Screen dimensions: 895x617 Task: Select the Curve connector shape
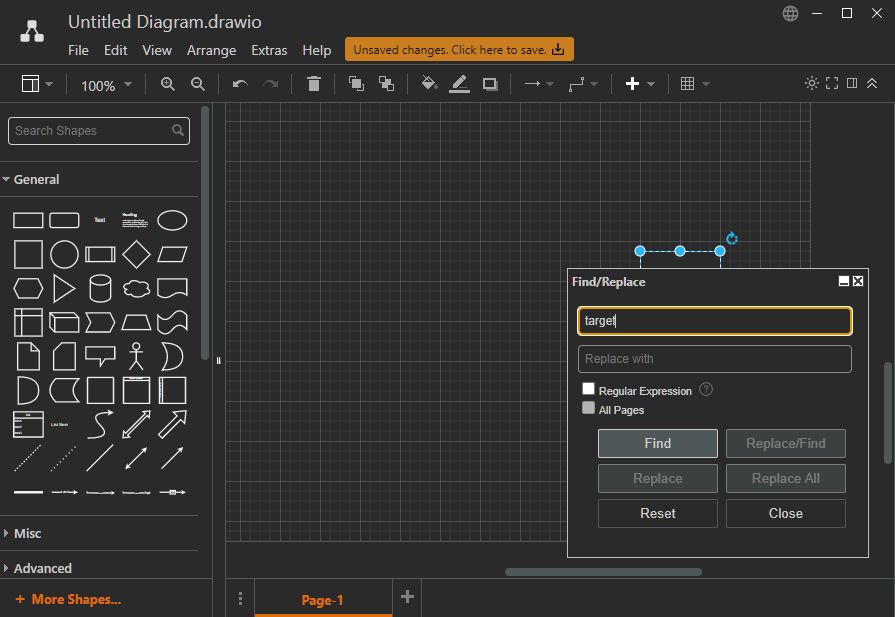coord(100,425)
